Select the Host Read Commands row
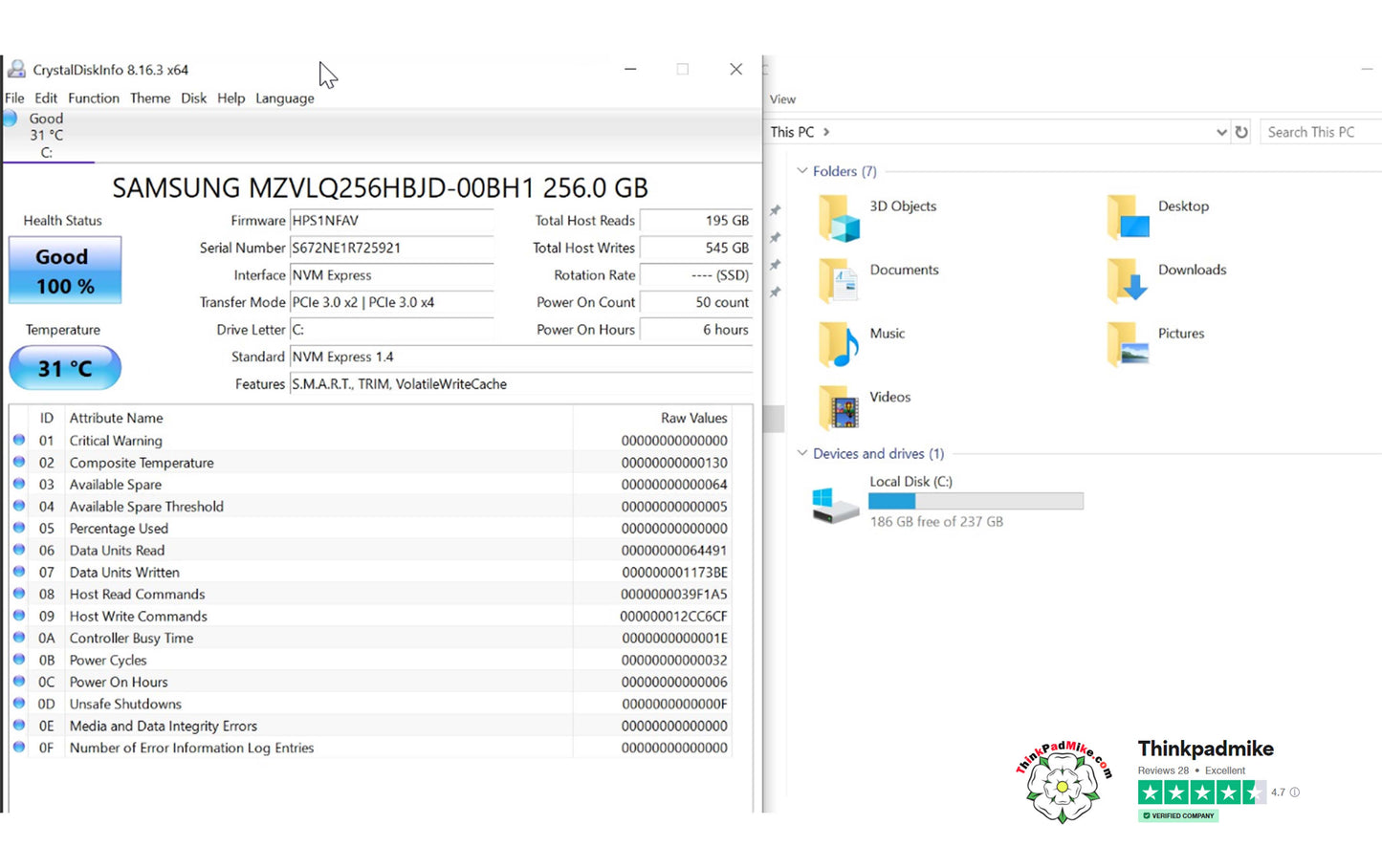The height and width of the screenshot is (868, 1382). (371, 595)
